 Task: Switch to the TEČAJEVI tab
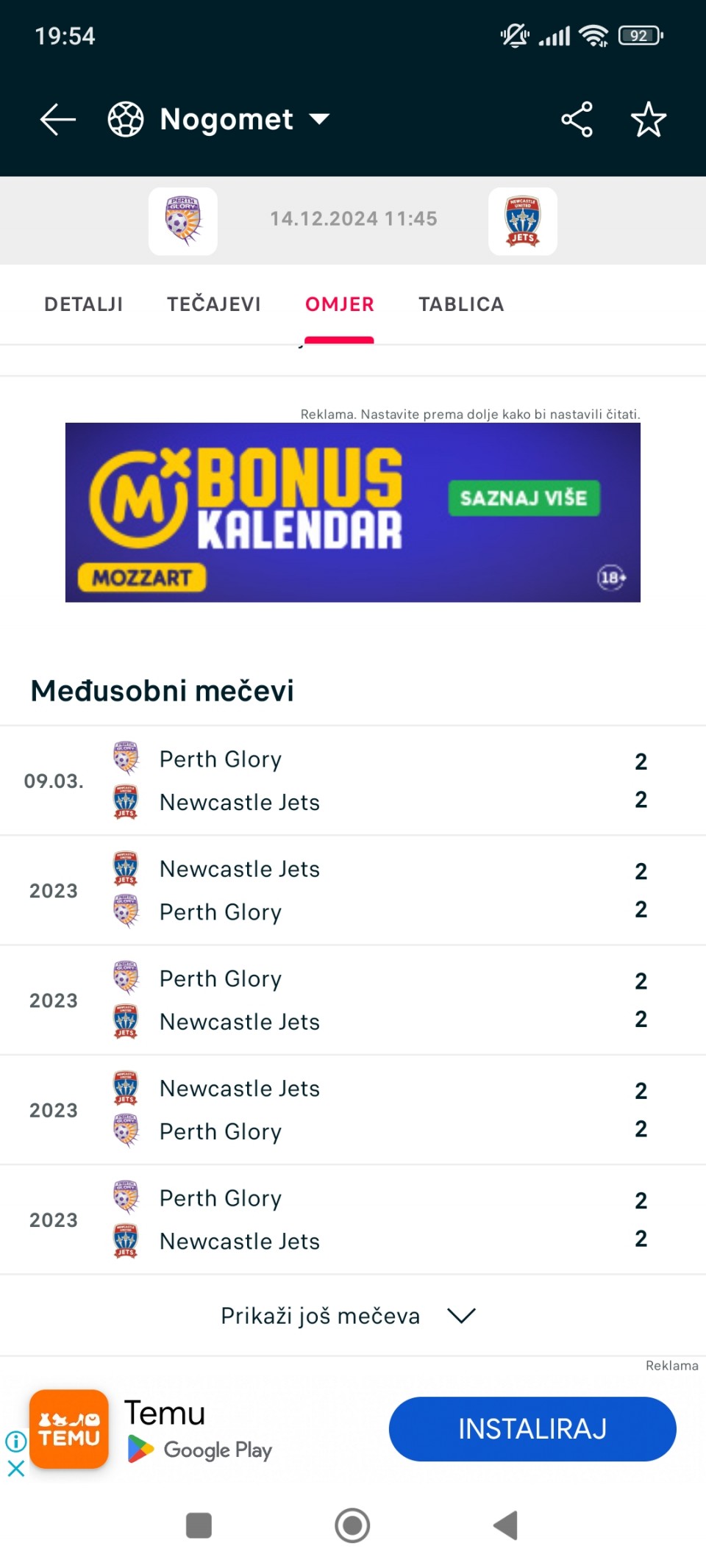pyautogui.click(x=214, y=304)
